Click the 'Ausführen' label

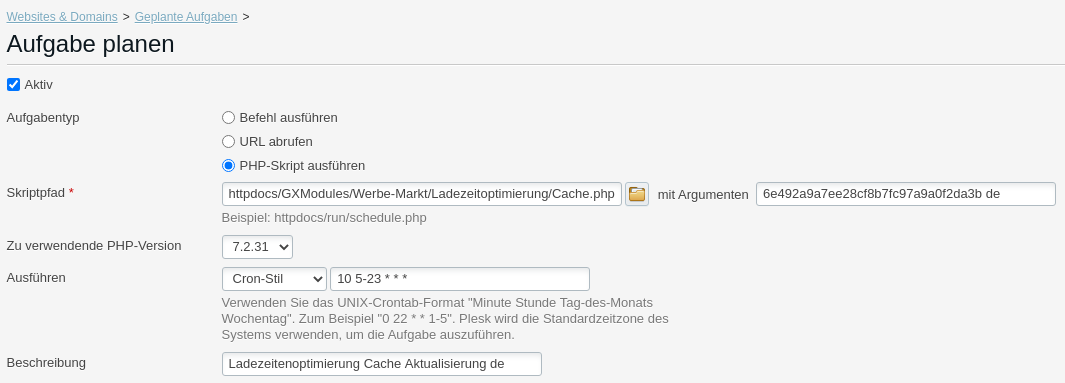36,278
